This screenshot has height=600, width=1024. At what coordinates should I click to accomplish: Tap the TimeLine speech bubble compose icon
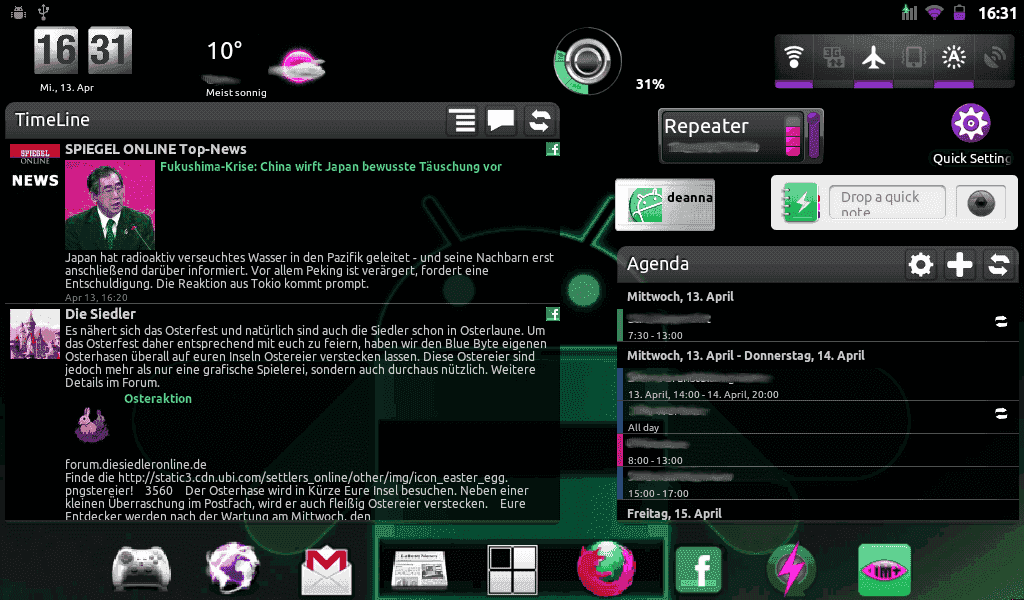501,121
